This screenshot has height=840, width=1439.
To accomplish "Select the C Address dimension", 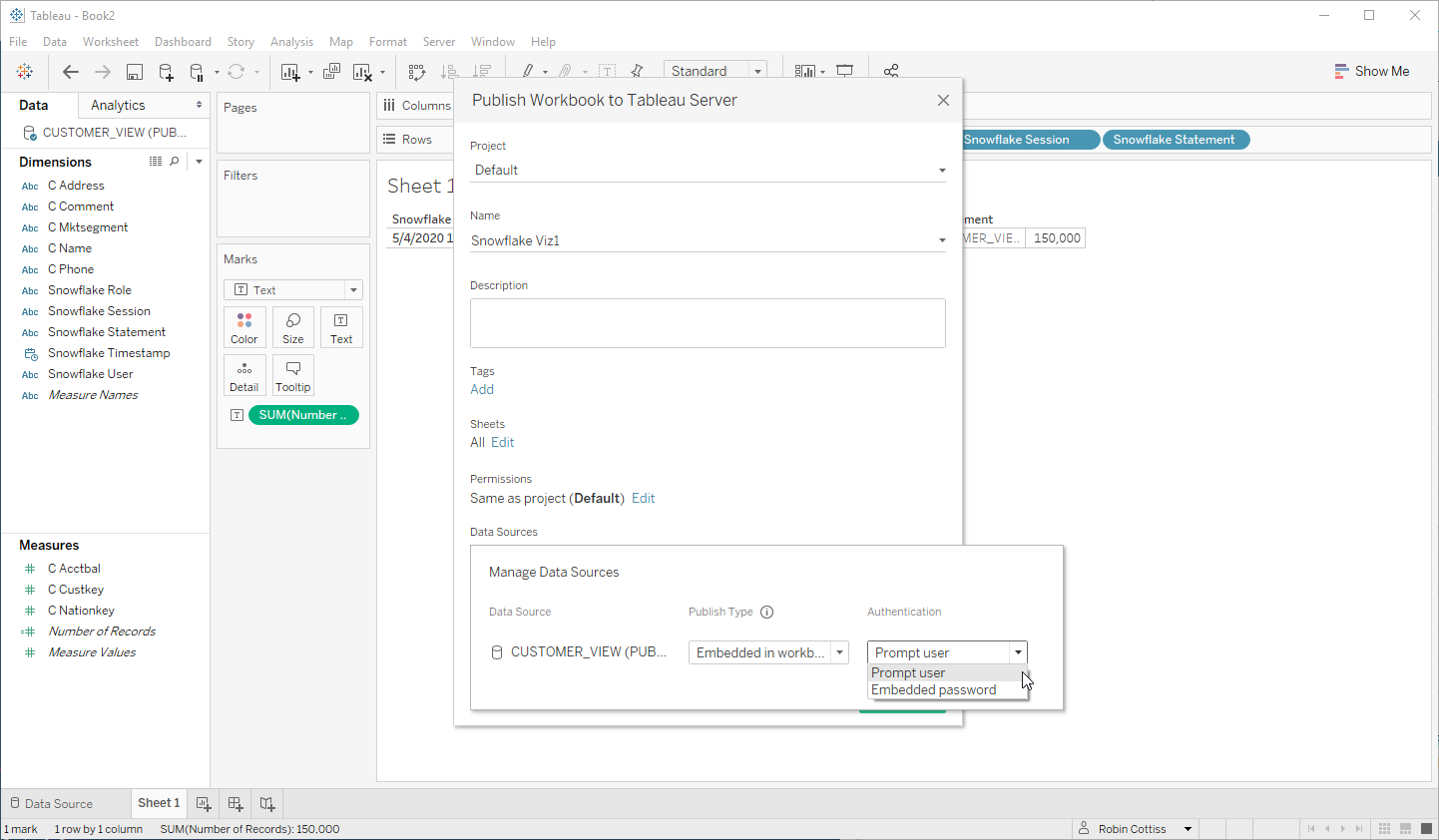I will (x=76, y=186).
